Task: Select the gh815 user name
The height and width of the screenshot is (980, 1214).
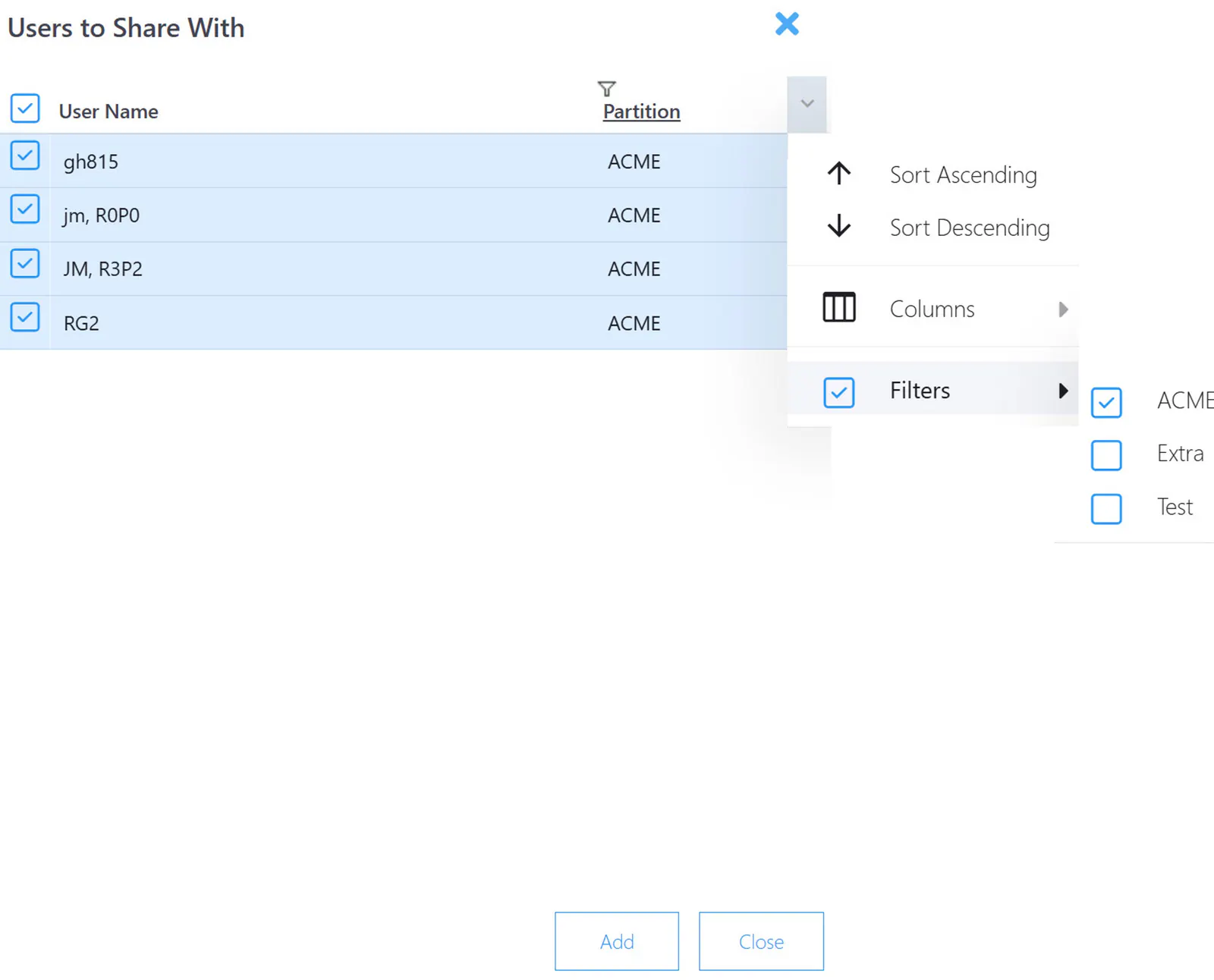Action: (91, 162)
